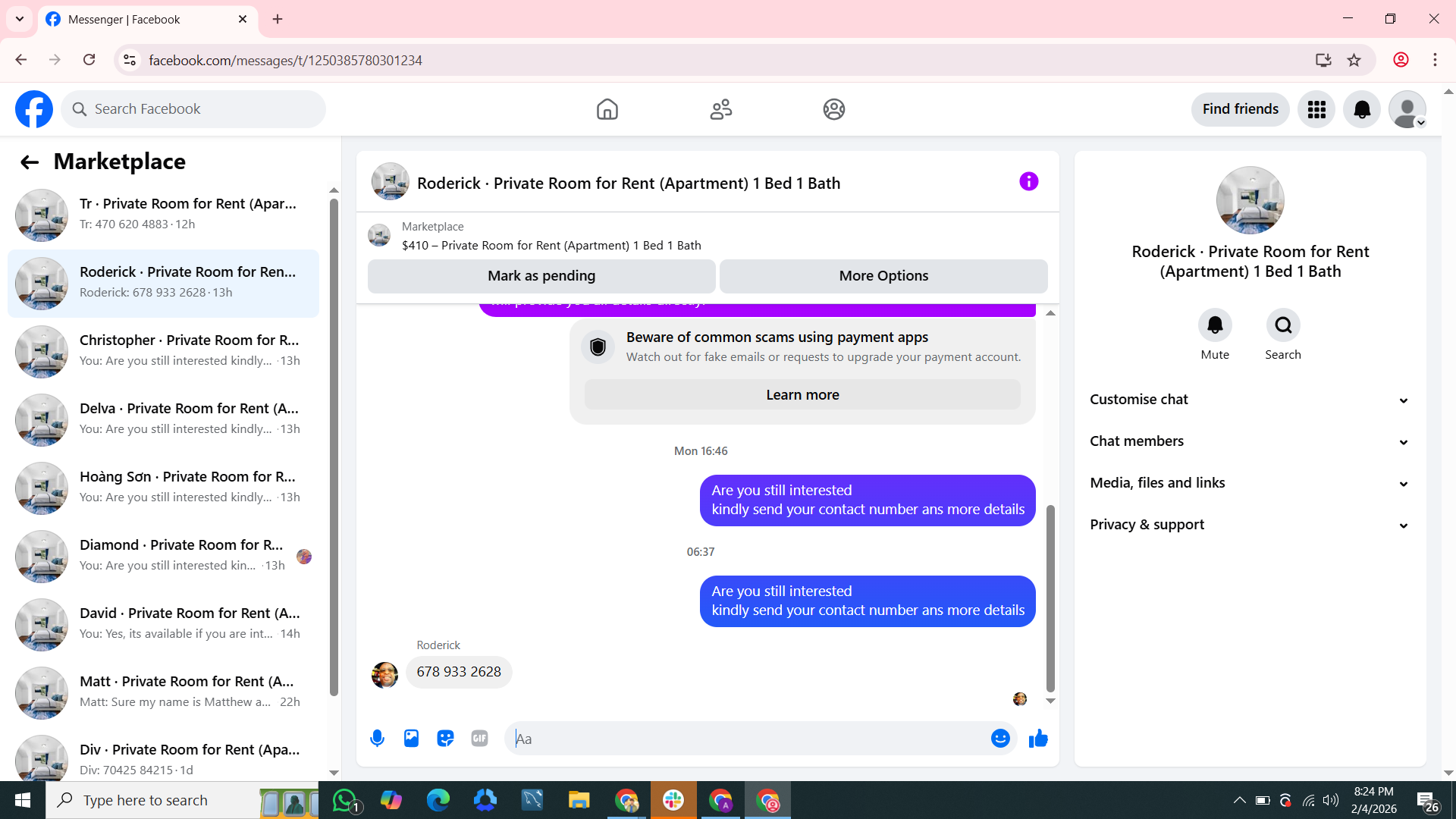Search in conversation magnifier icon
Viewport: 1456px width, 819px height.
pyautogui.click(x=1282, y=325)
